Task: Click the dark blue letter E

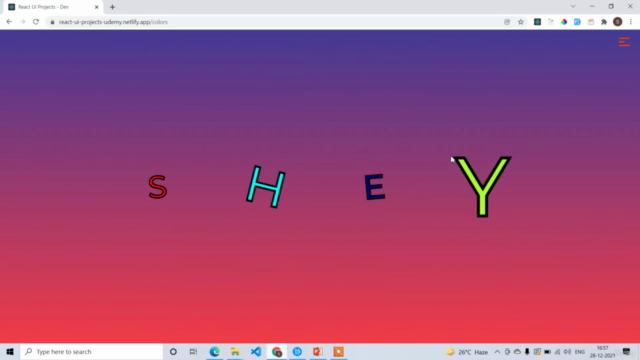Action: click(x=375, y=187)
